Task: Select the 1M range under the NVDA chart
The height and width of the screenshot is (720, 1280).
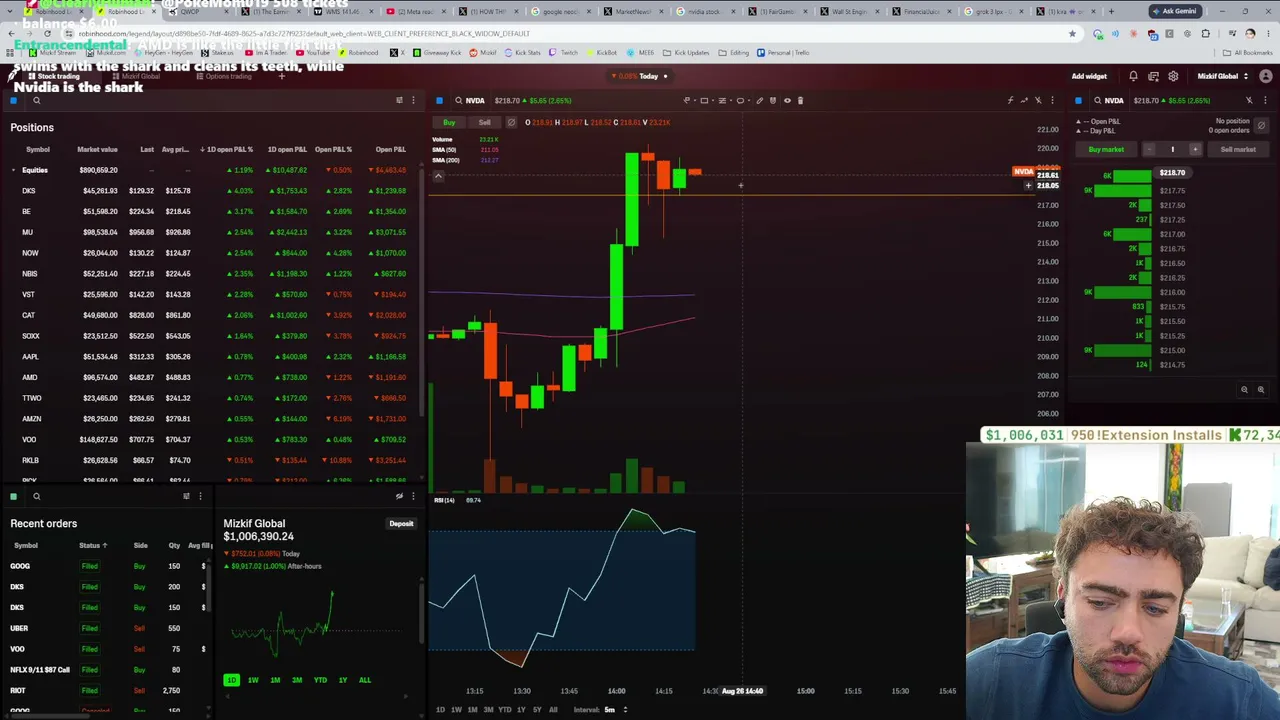Action: [472, 710]
